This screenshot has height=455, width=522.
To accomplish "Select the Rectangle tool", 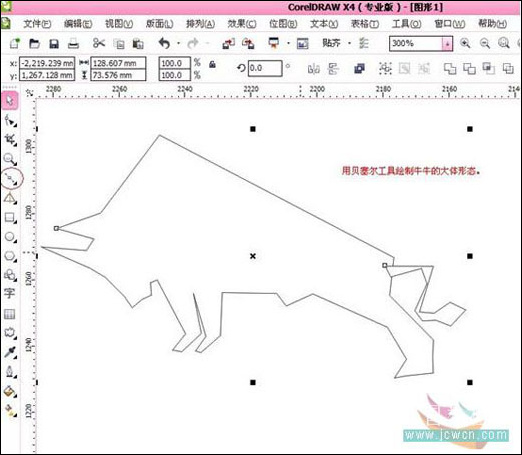I will pos(10,218).
